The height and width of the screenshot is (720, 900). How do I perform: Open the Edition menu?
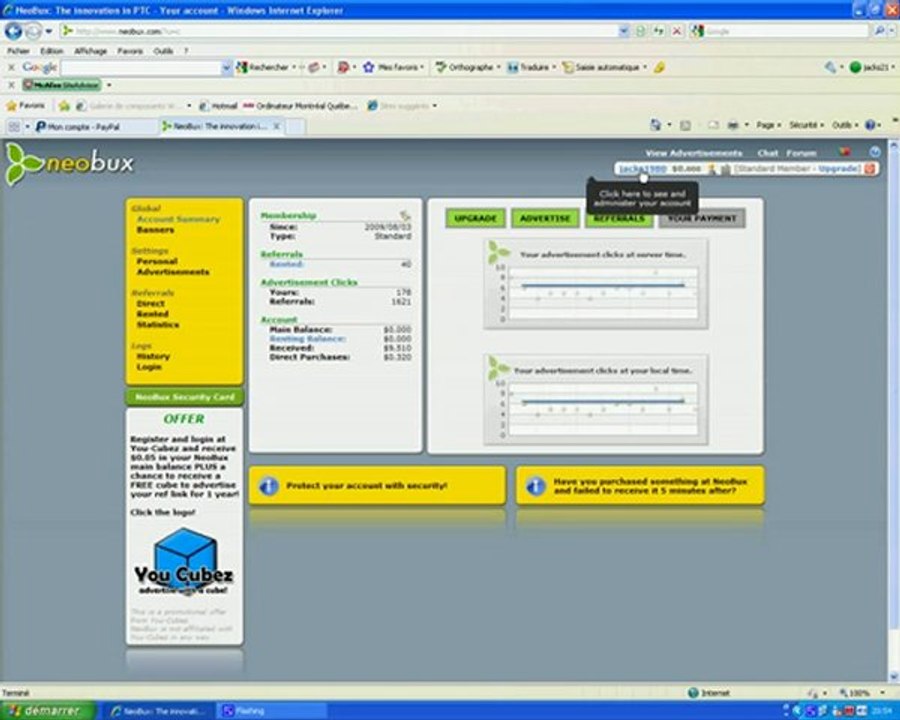[52, 51]
